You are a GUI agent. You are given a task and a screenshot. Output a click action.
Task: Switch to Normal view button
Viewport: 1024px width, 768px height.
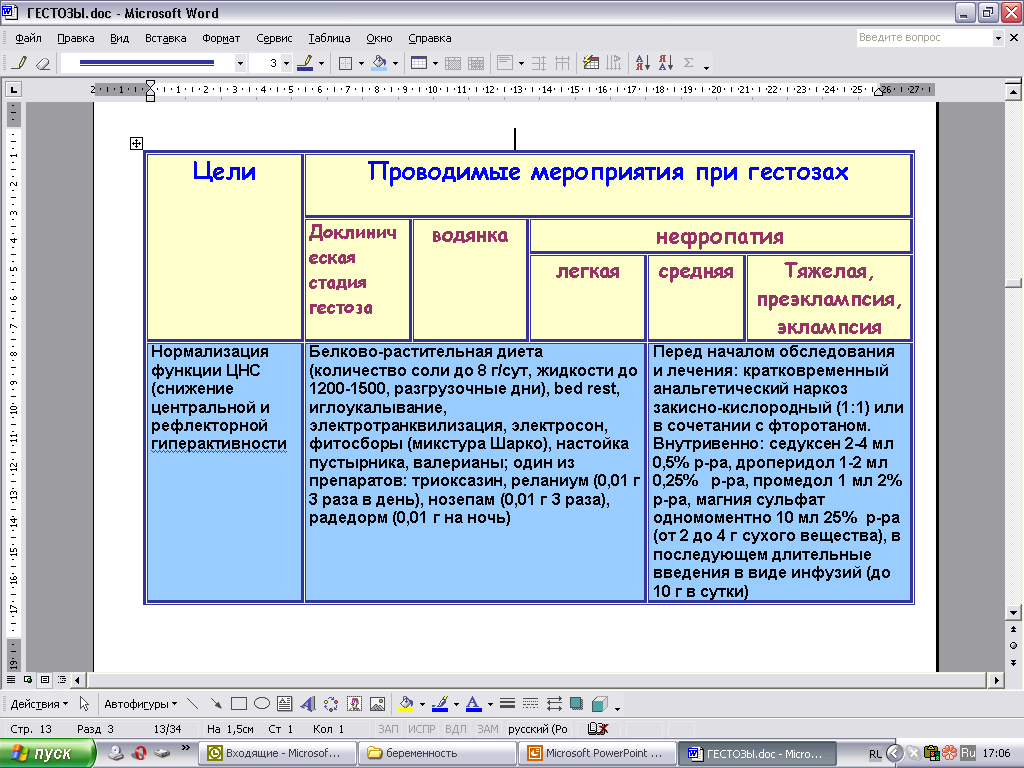(x=11, y=680)
